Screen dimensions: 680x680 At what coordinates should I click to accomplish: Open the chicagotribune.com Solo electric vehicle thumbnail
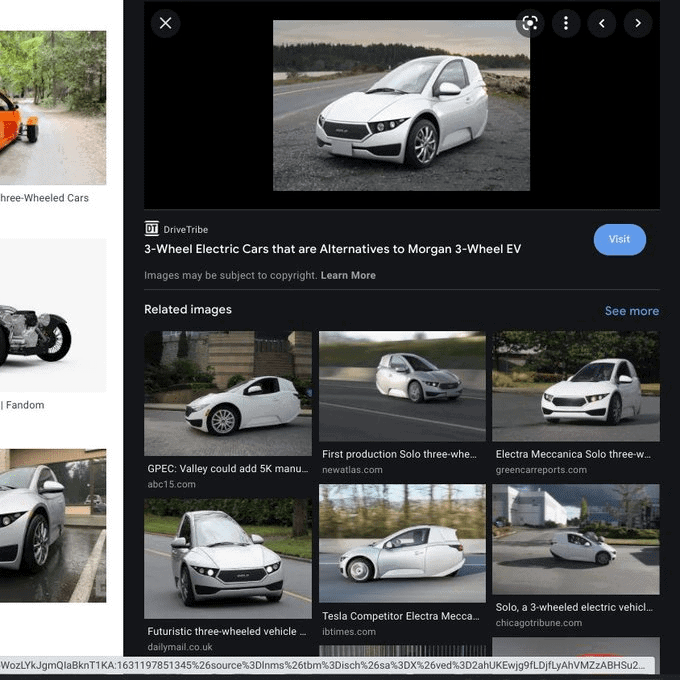click(575, 539)
